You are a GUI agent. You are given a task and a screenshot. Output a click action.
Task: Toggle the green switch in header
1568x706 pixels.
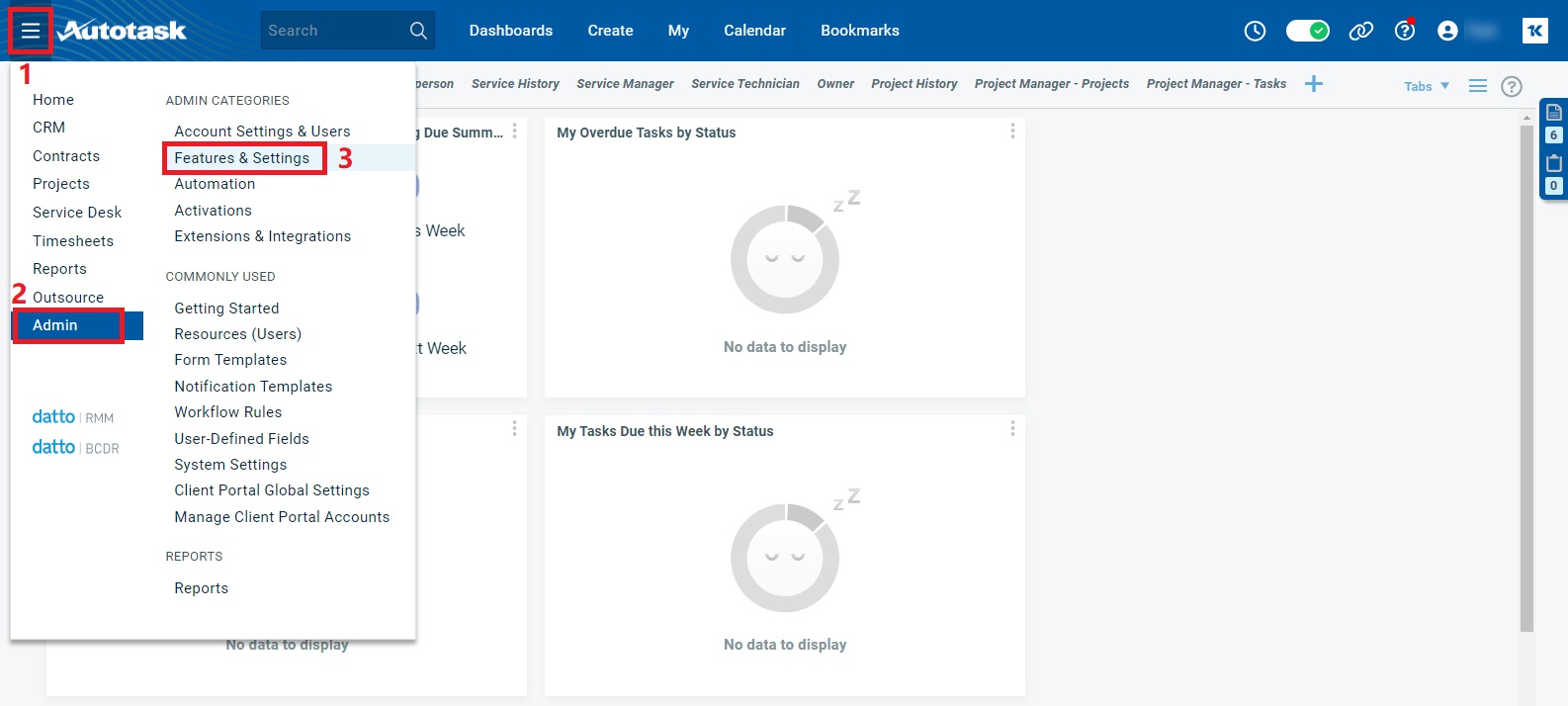[x=1307, y=32]
